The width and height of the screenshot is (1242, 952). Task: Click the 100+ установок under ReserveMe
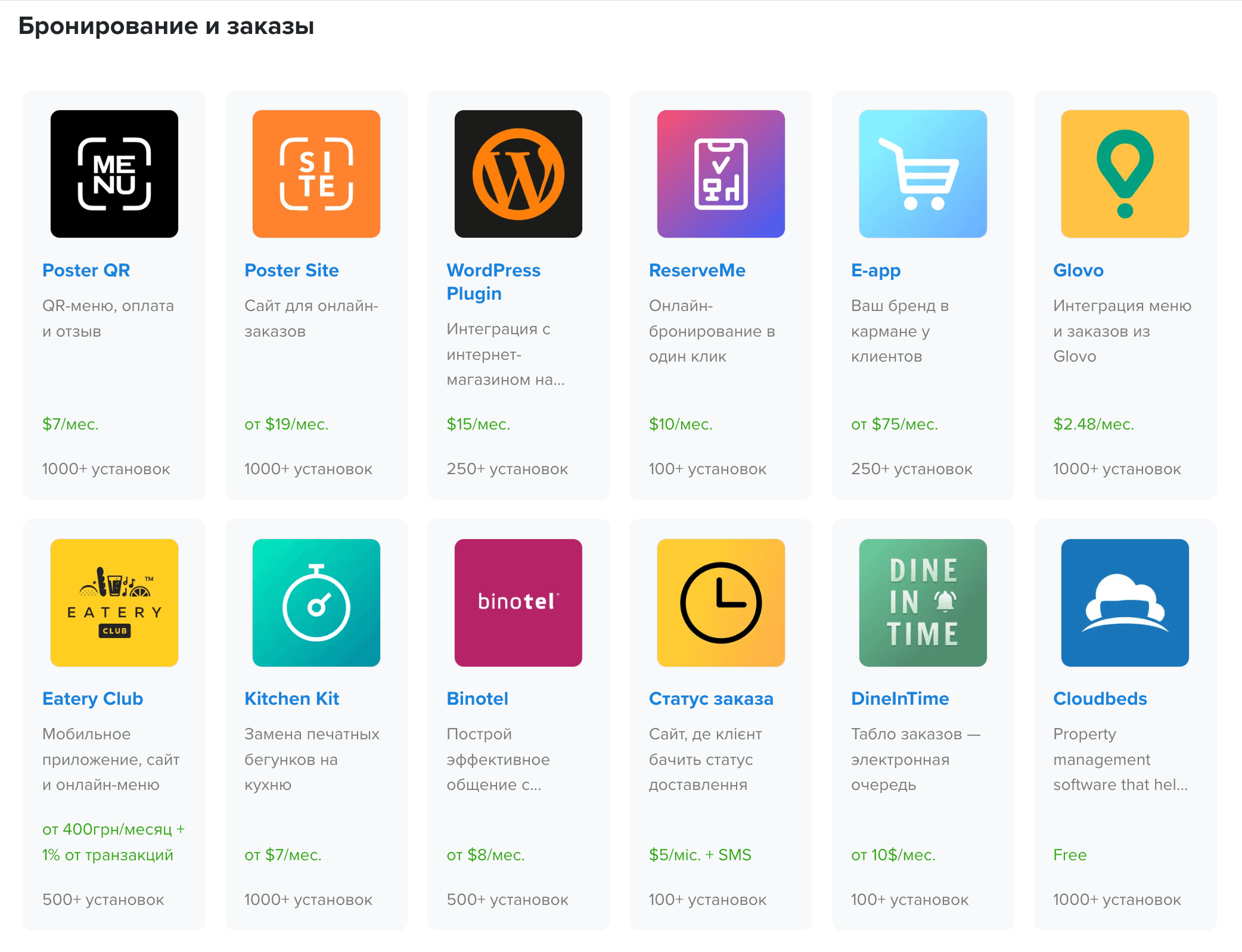[707, 469]
